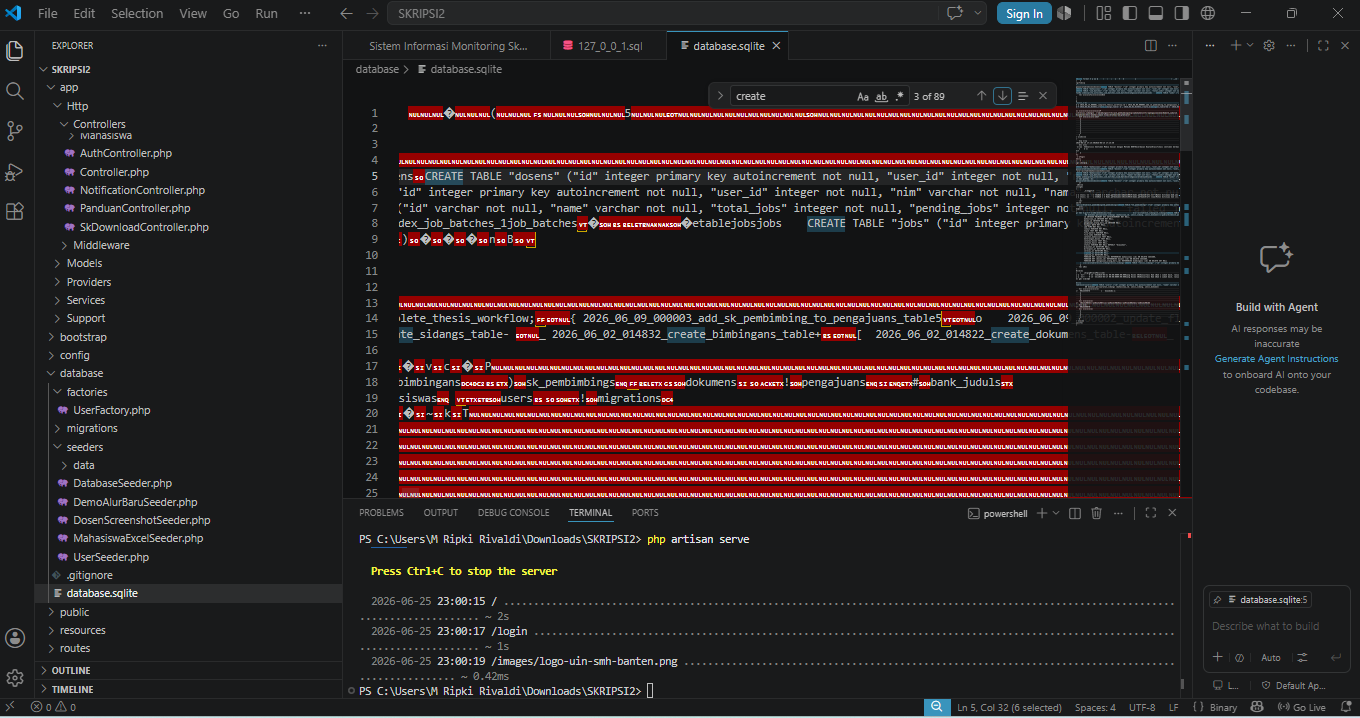Toggle Replace mode in find widget
This screenshot has width=1360, height=718.
click(x=720, y=96)
